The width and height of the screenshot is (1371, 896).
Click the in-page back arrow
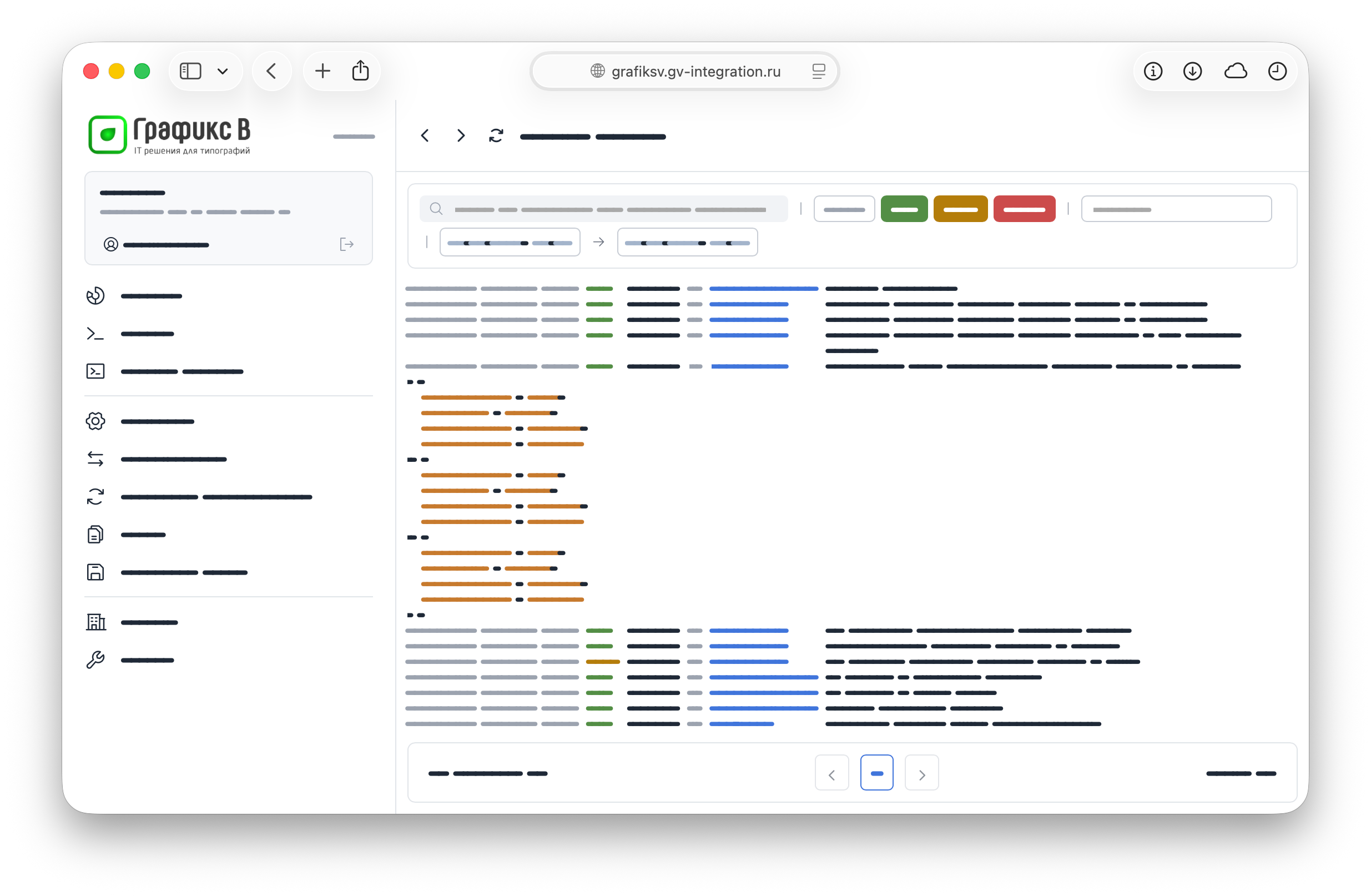426,136
